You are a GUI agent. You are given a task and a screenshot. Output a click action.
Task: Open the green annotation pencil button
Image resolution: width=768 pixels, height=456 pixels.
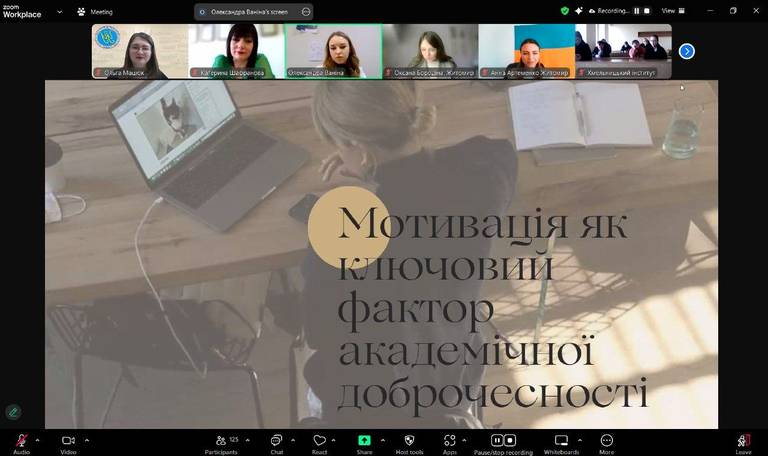pyautogui.click(x=13, y=411)
